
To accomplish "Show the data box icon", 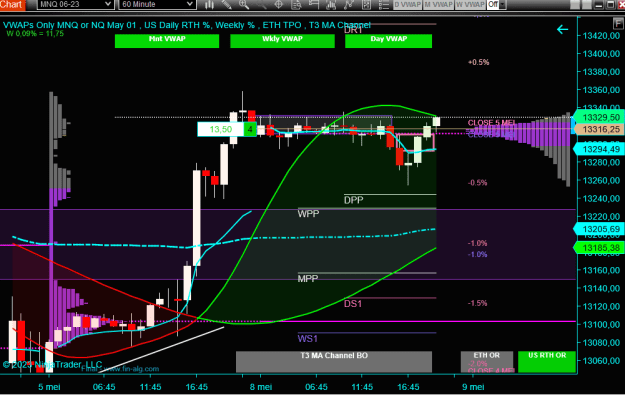I will click(296, 5).
